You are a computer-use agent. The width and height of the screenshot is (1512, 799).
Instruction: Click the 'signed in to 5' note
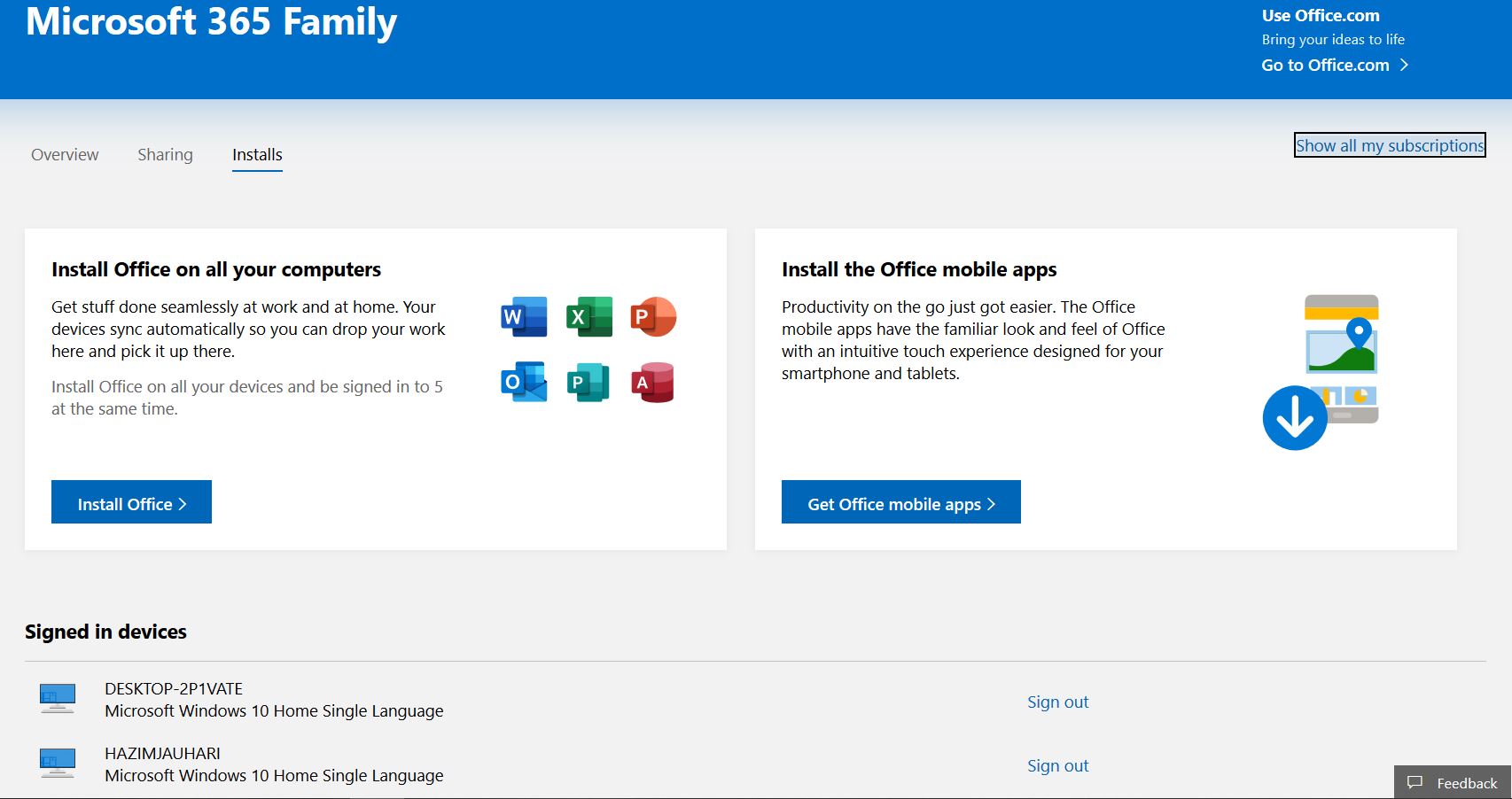247,398
